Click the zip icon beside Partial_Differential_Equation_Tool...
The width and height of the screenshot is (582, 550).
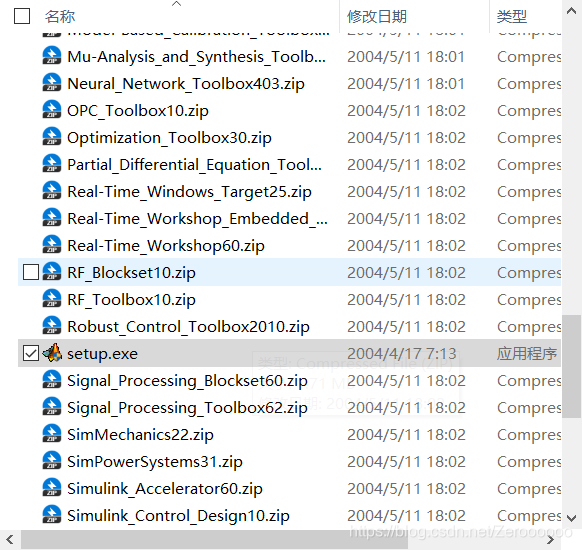[52, 163]
